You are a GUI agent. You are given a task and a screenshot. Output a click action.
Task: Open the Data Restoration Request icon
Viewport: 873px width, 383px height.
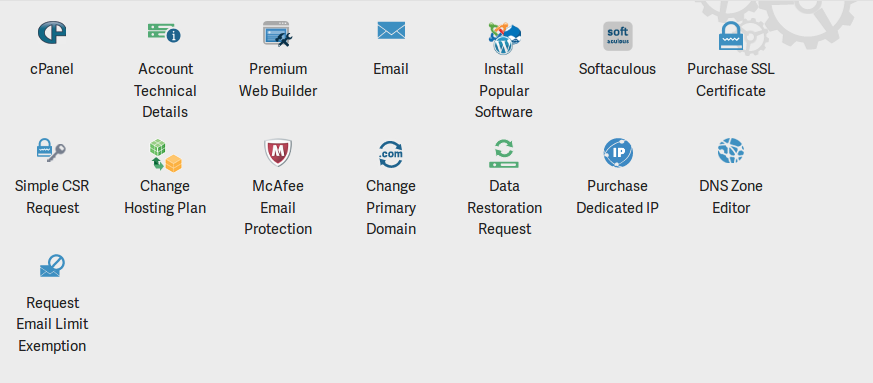point(504,154)
